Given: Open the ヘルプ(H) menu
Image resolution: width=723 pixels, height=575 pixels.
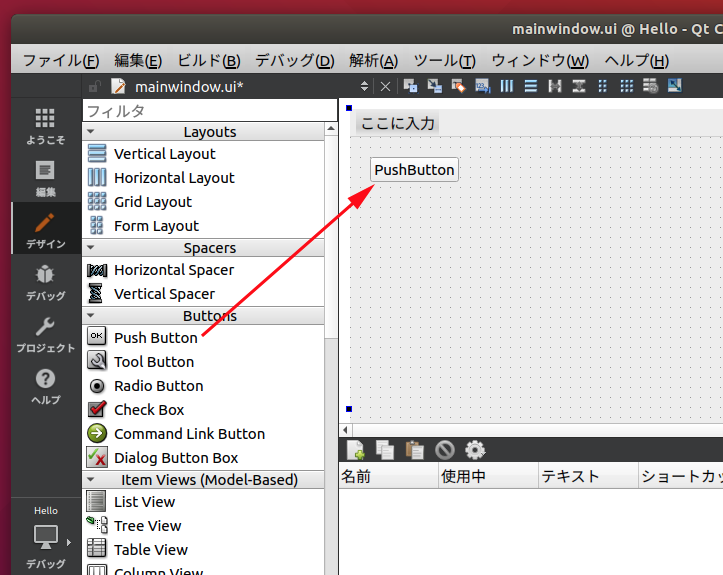Looking at the screenshot, I should click(x=637, y=60).
